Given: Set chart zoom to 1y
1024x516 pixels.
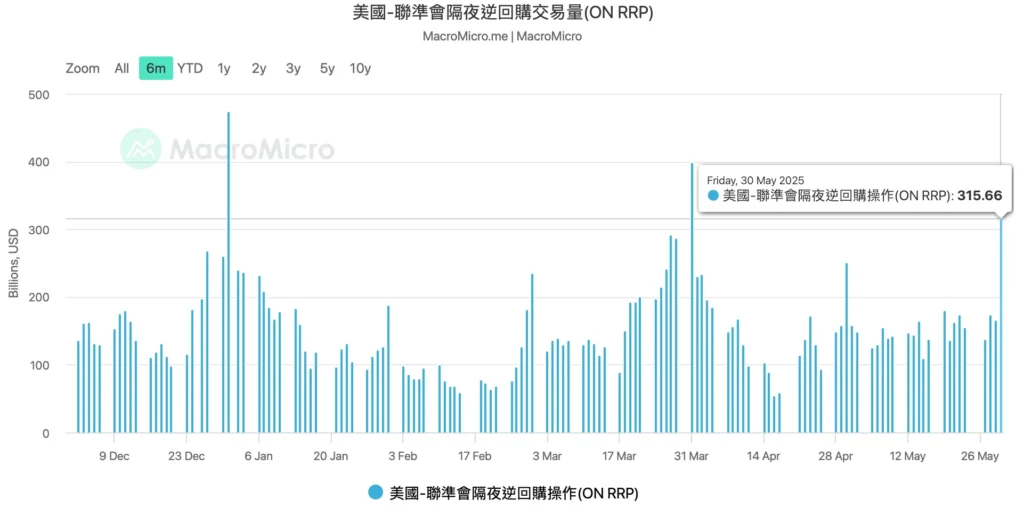Looking at the screenshot, I should click(x=224, y=68).
